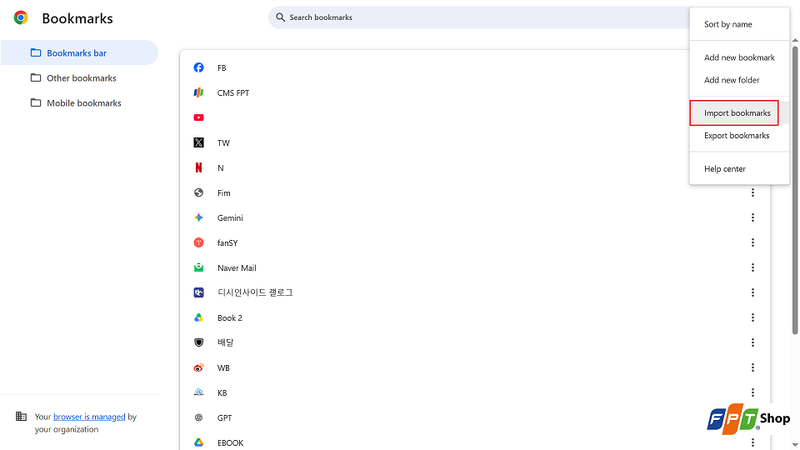
Task: Click the Bookmarks page heading
Action: click(x=78, y=18)
